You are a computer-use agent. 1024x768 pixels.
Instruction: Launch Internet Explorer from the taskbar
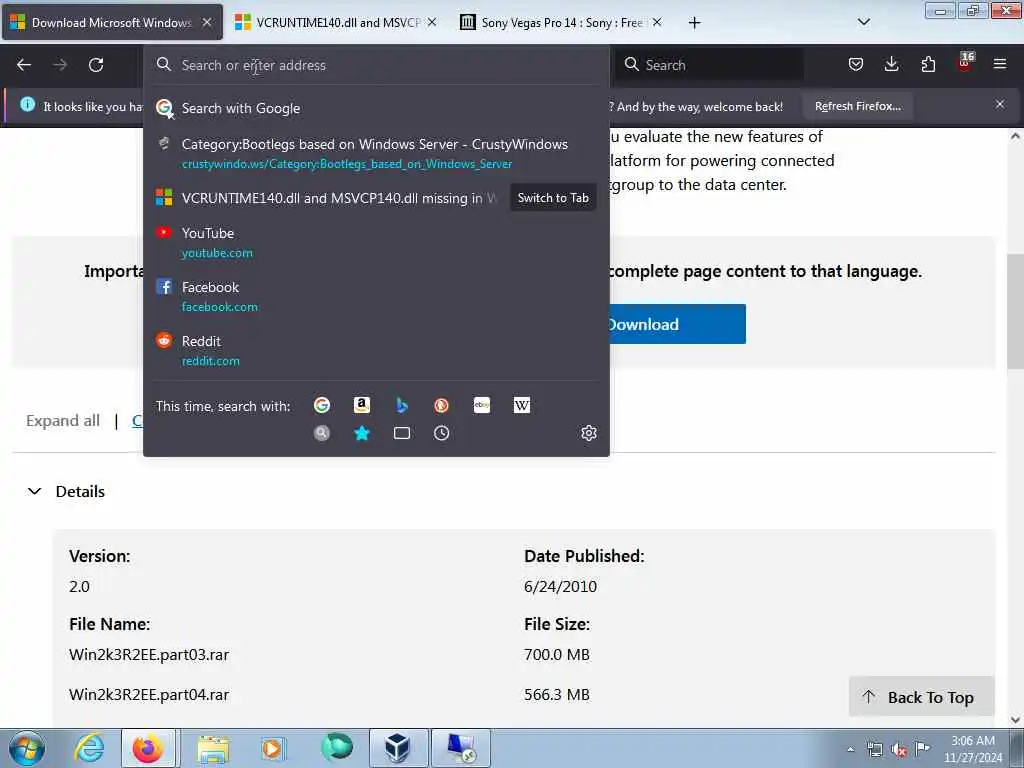89,748
